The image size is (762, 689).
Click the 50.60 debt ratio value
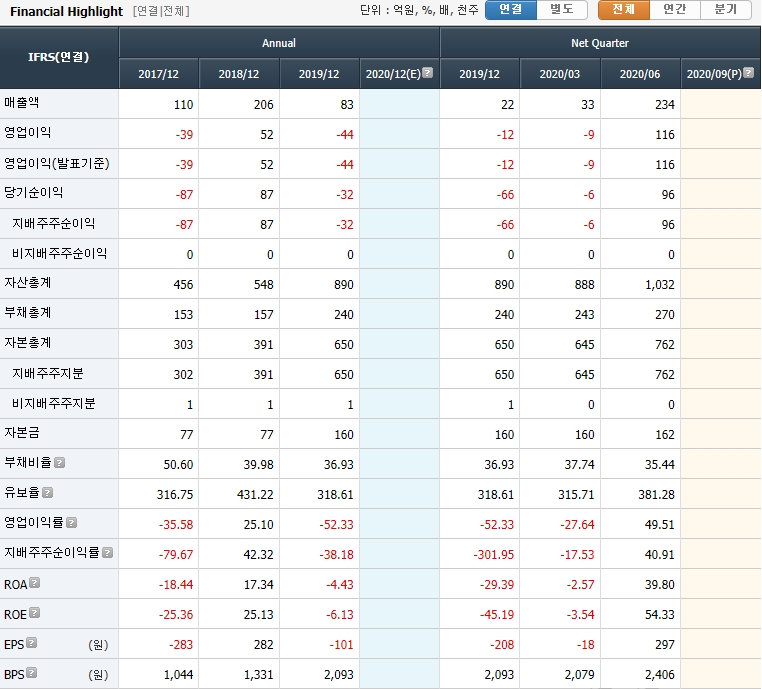point(178,465)
